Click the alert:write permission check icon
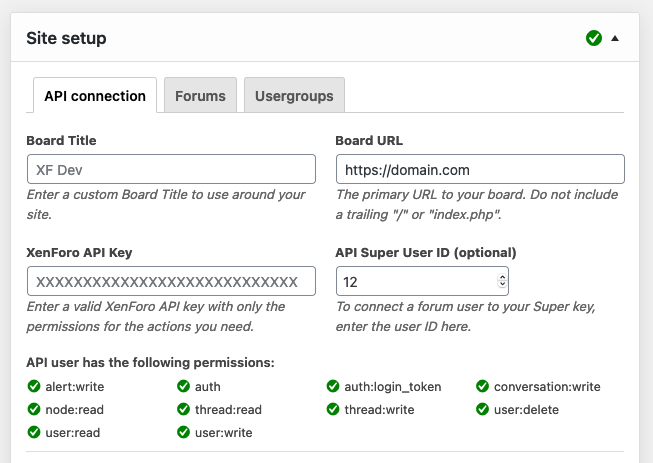 34,387
